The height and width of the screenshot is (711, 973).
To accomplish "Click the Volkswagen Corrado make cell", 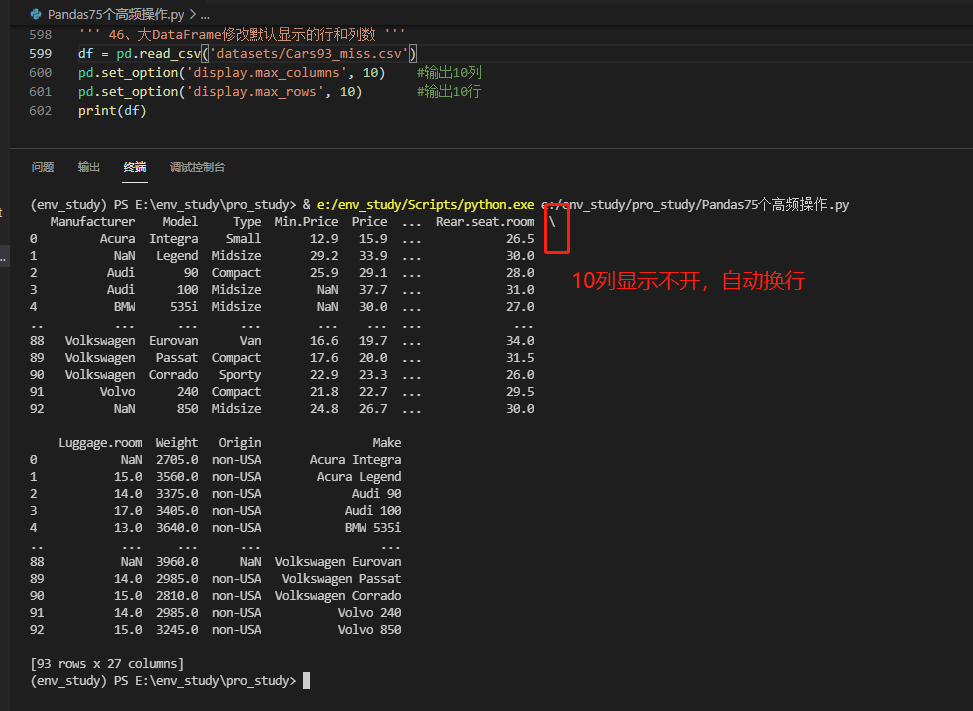I will click(338, 596).
